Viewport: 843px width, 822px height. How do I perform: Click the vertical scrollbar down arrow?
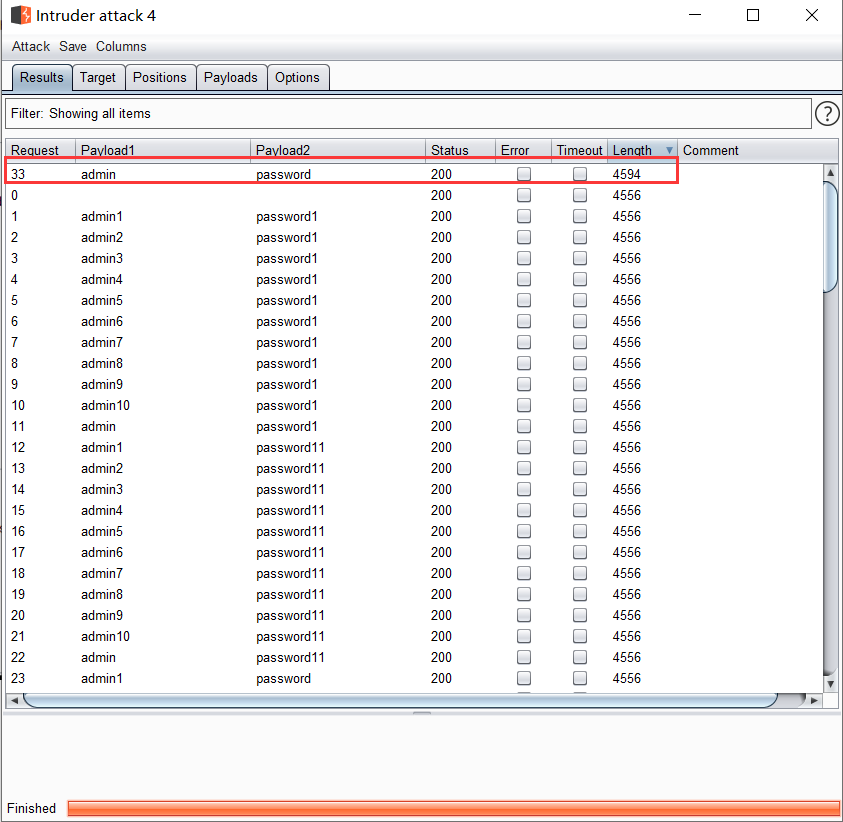click(x=830, y=684)
